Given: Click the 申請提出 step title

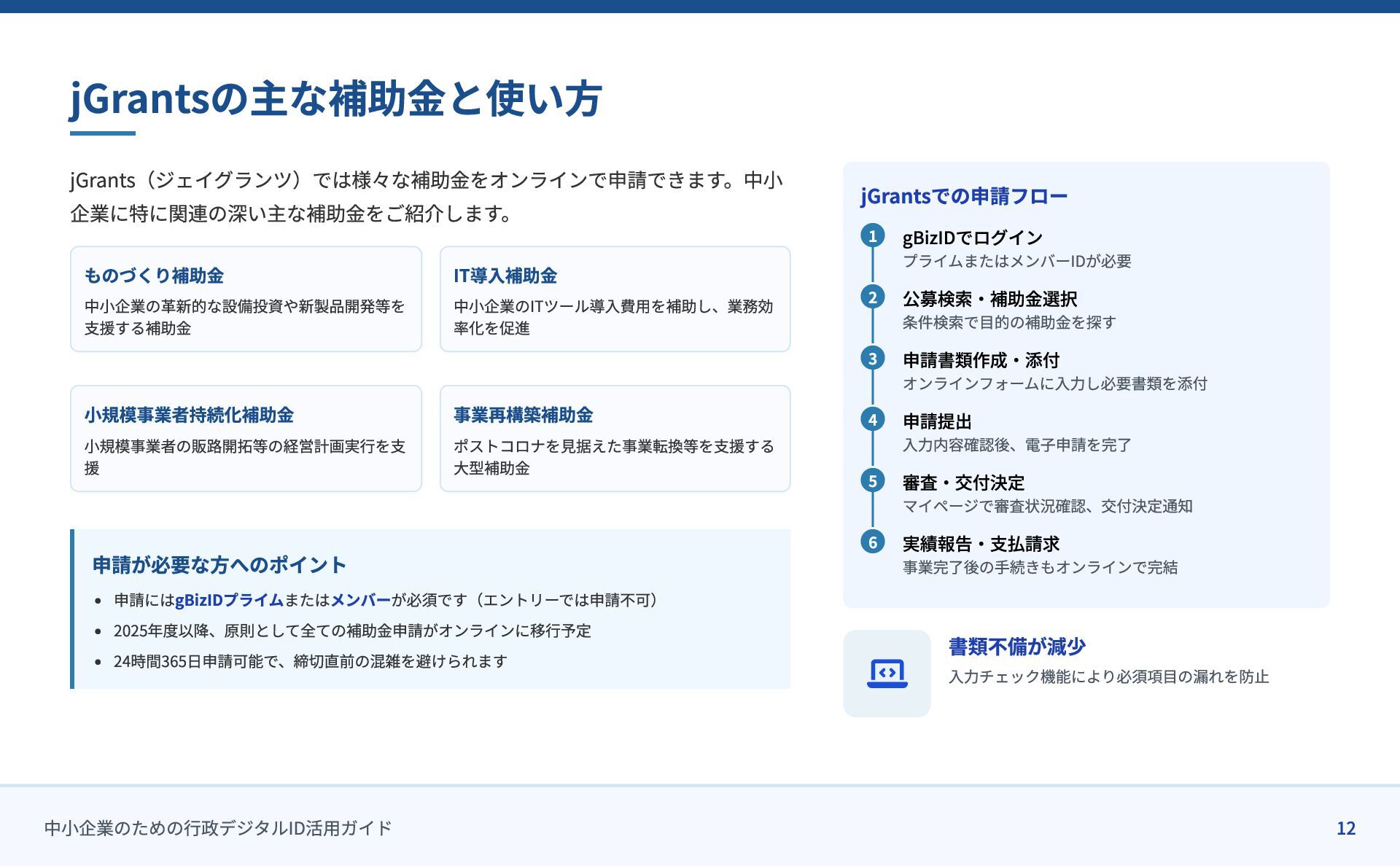Looking at the screenshot, I should click(938, 421).
